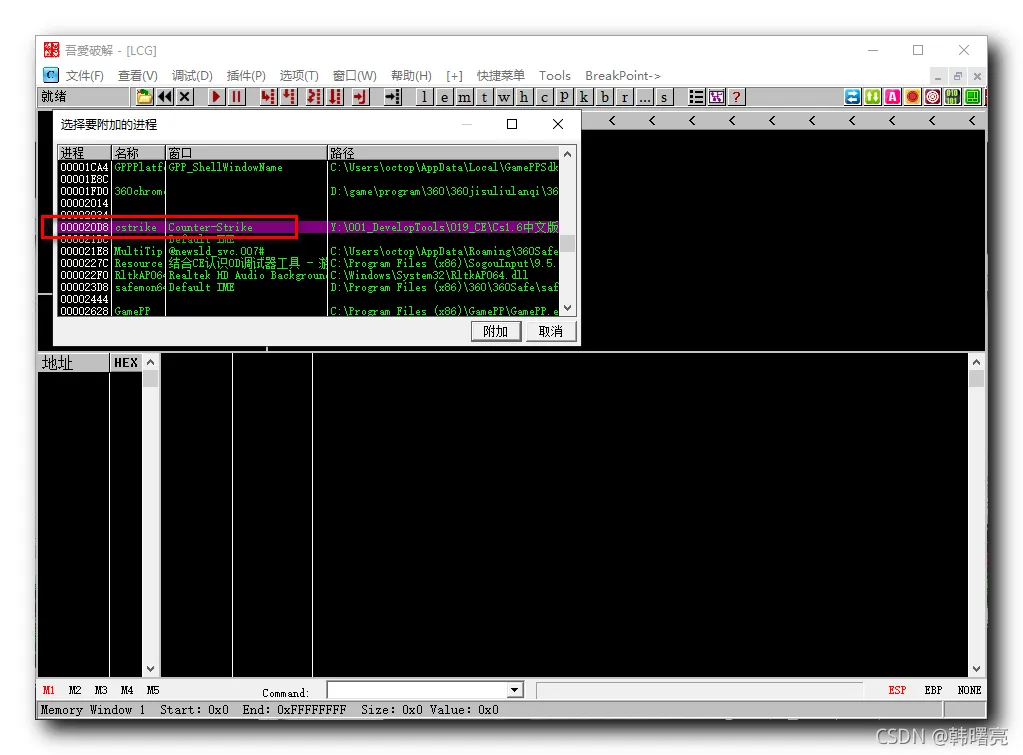Switch to the M2 memory tab
Viewport: 1023px width, 755px height.
pos(75,690)
